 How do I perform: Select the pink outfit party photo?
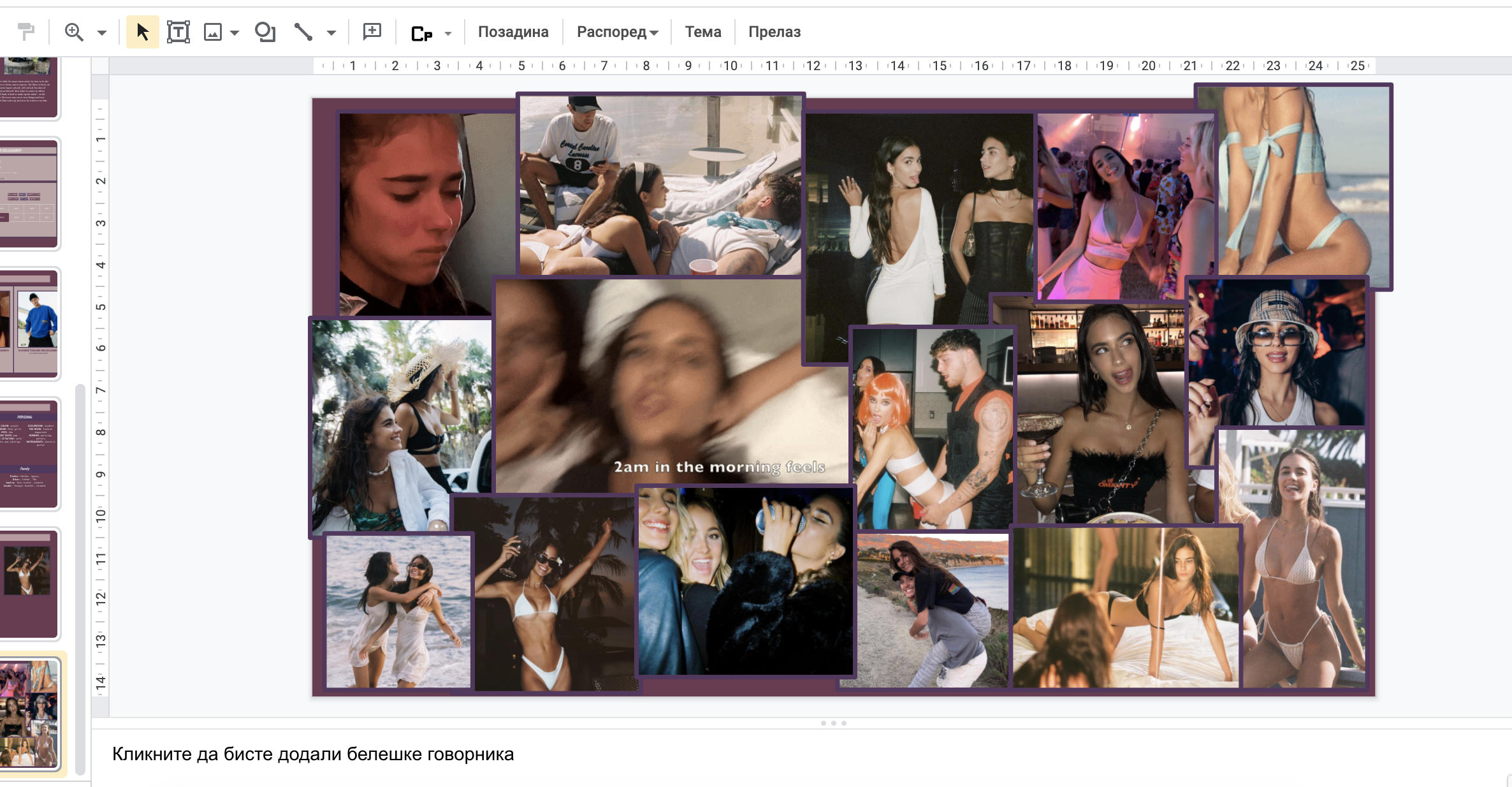coord(1126,206)
